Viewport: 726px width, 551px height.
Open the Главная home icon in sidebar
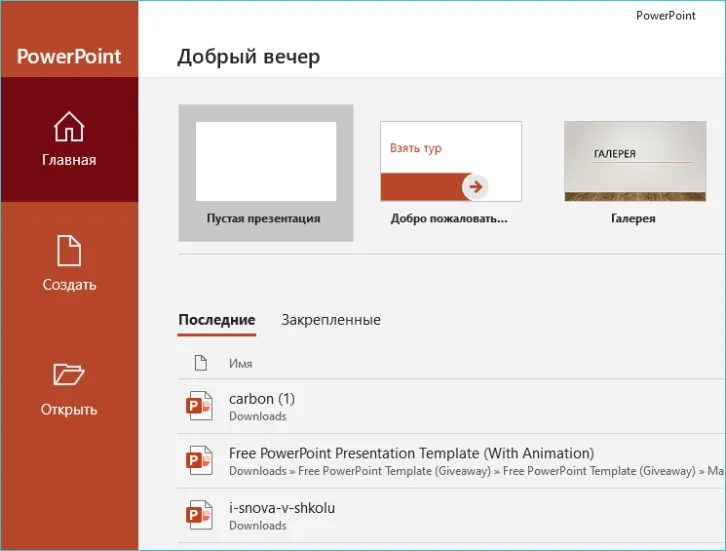pos(69,126)
